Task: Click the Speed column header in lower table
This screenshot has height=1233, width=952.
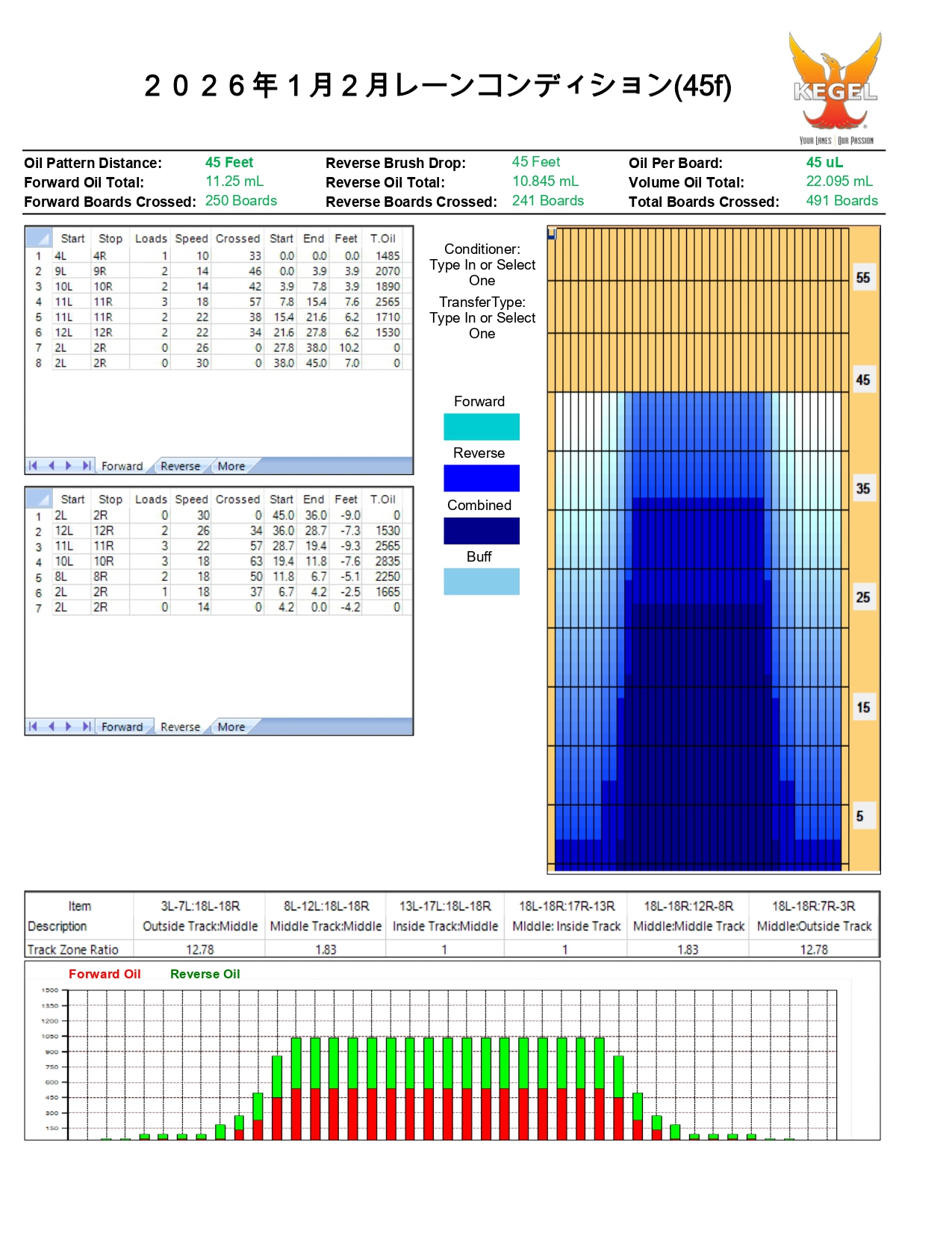Action: click(191, 499)
